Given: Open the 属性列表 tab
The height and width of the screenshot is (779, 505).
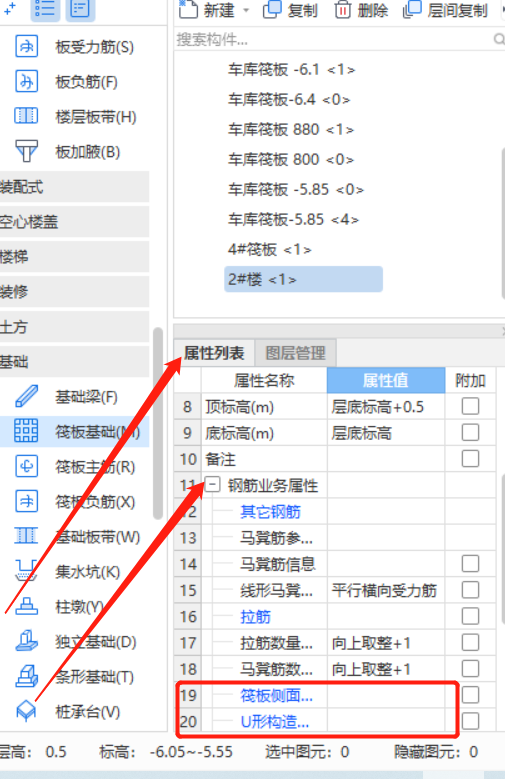Looking at the screenshot, I should coord(214,353).
